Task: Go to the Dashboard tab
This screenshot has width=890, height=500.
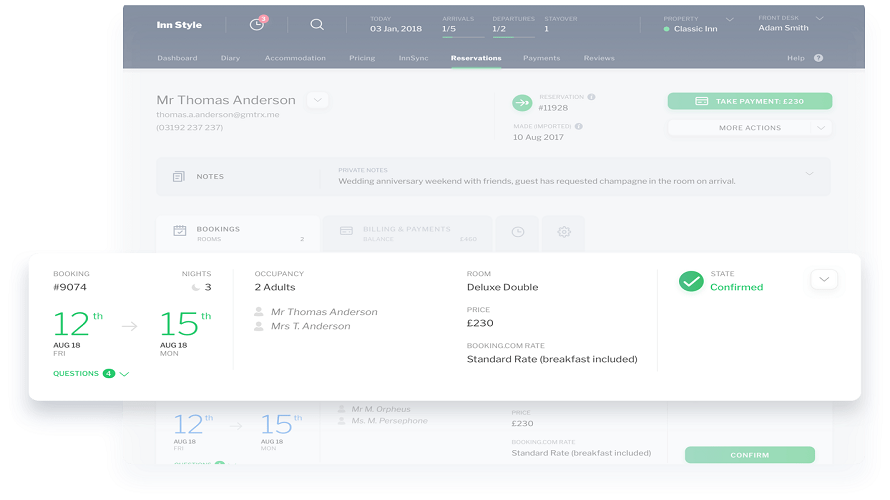Action: tap(177, 58)
